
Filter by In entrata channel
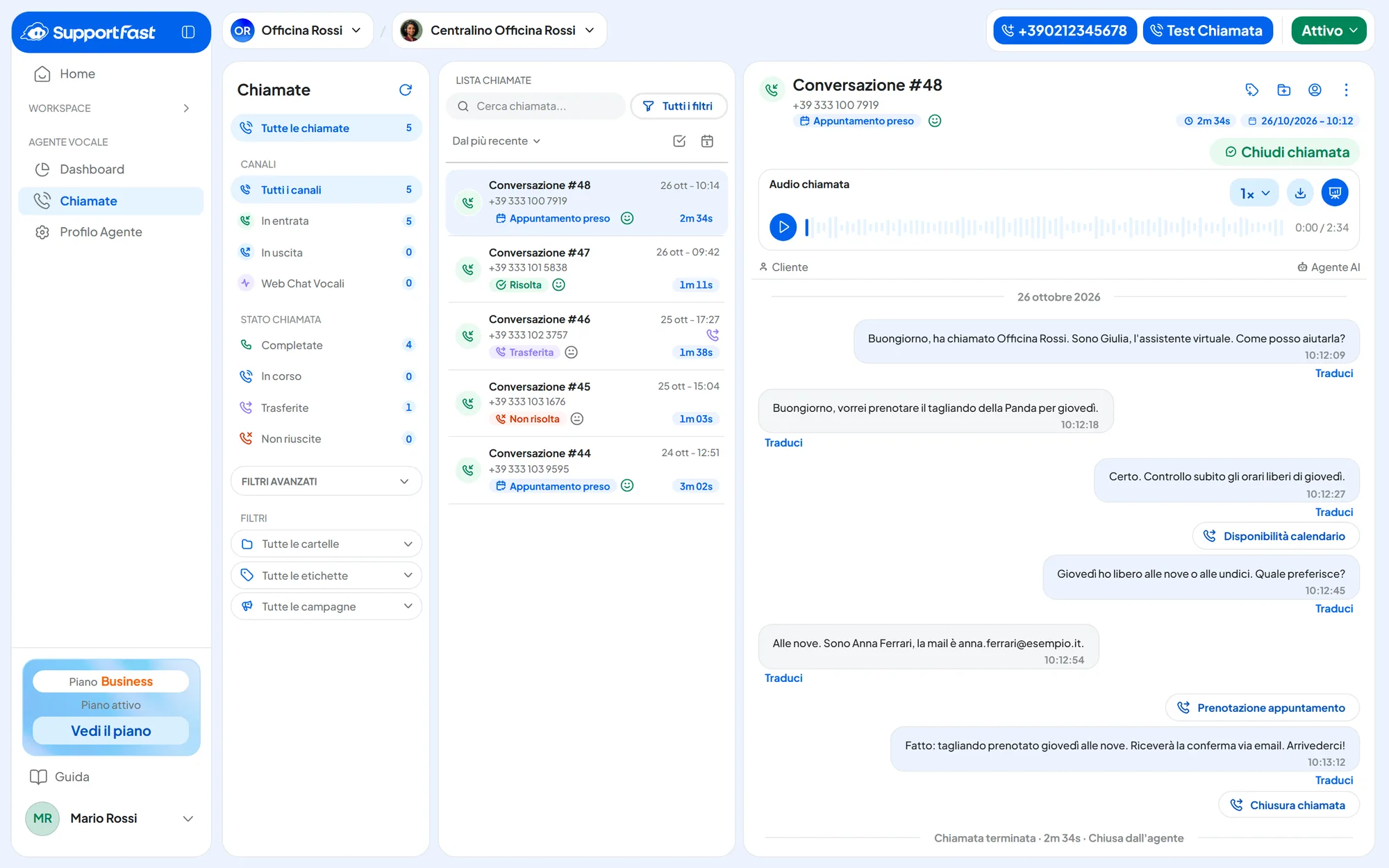point(326,221)
